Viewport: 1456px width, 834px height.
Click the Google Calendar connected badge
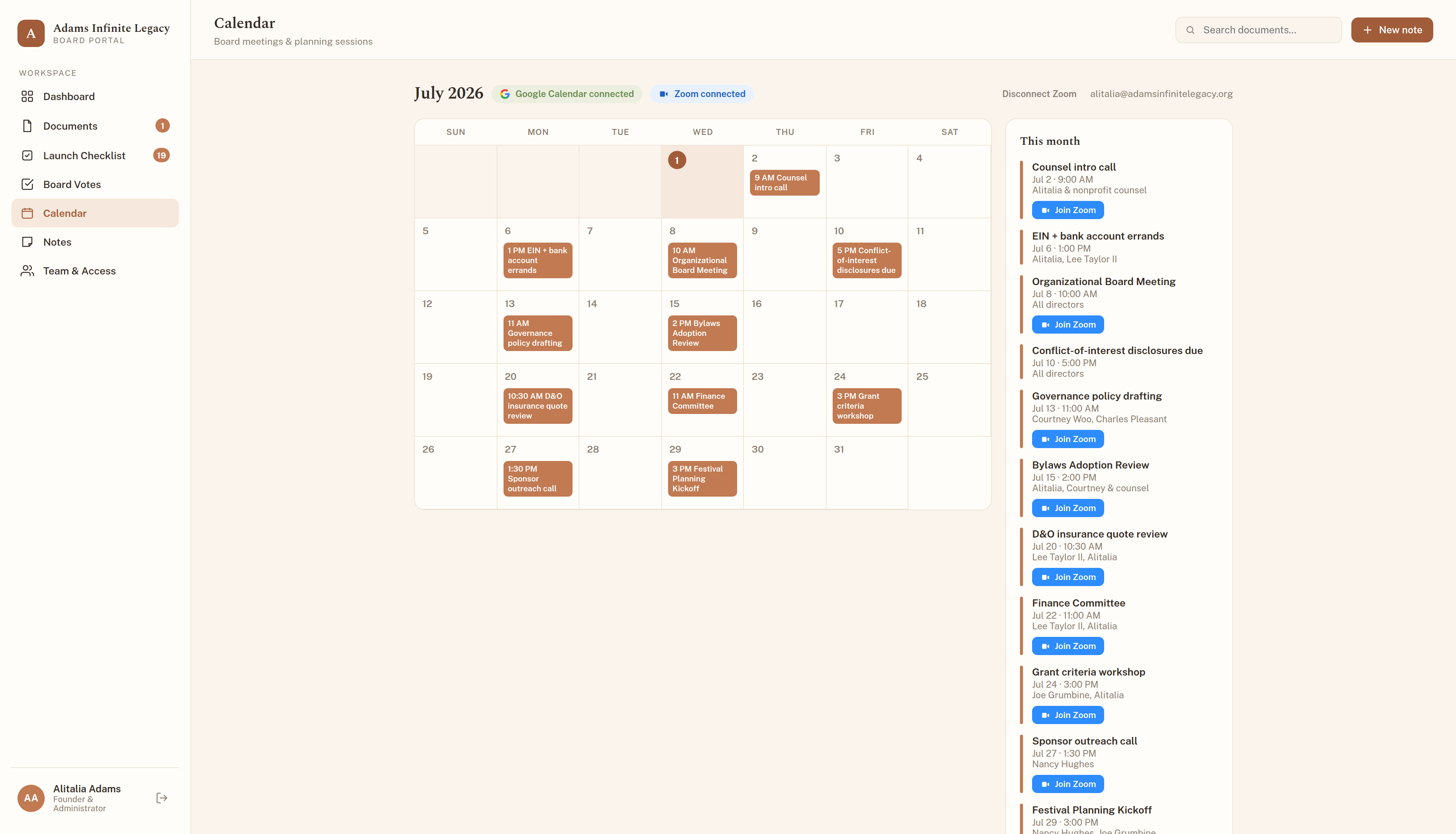tap(566, 94)
